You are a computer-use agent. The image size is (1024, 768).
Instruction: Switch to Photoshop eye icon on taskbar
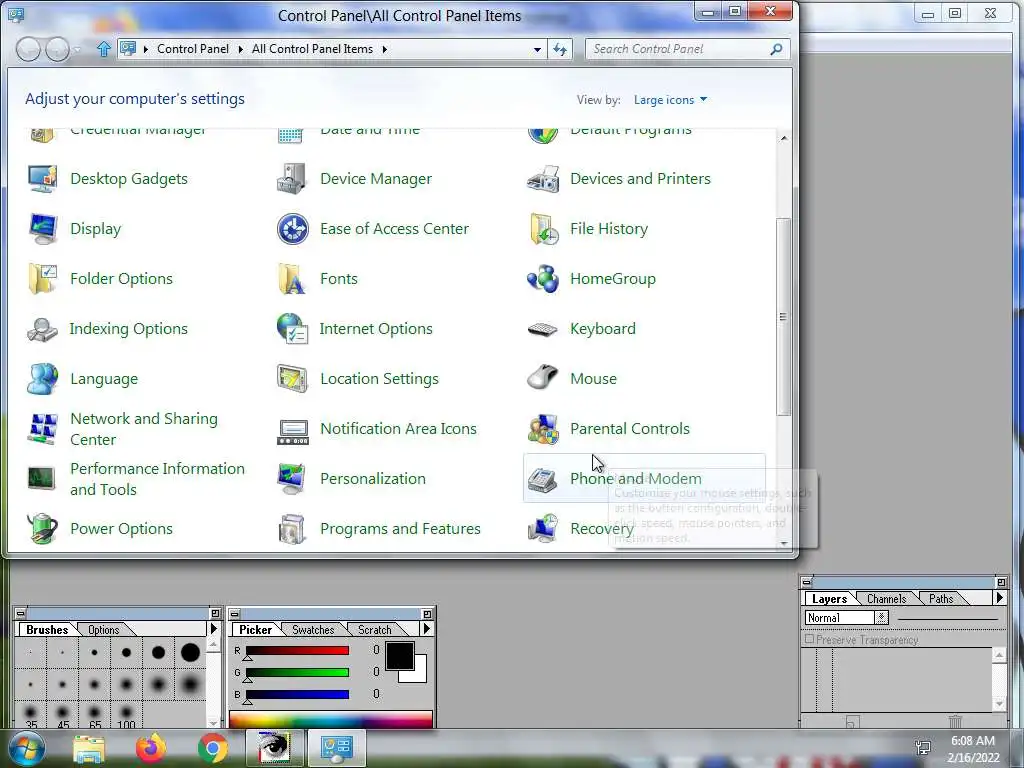[x=274, y=748]
